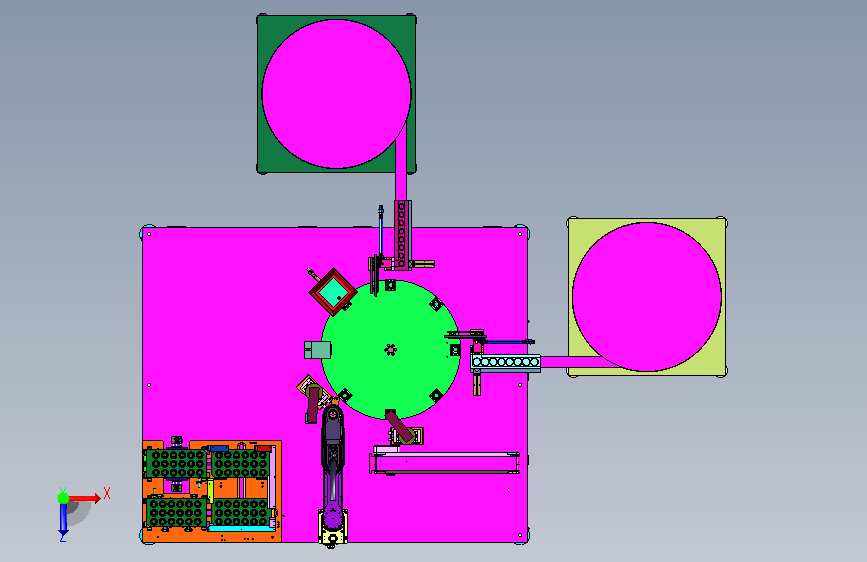Pick the upper-right part tray on orange plate
The height and width of the screenshot is (562, 867).
240,463
